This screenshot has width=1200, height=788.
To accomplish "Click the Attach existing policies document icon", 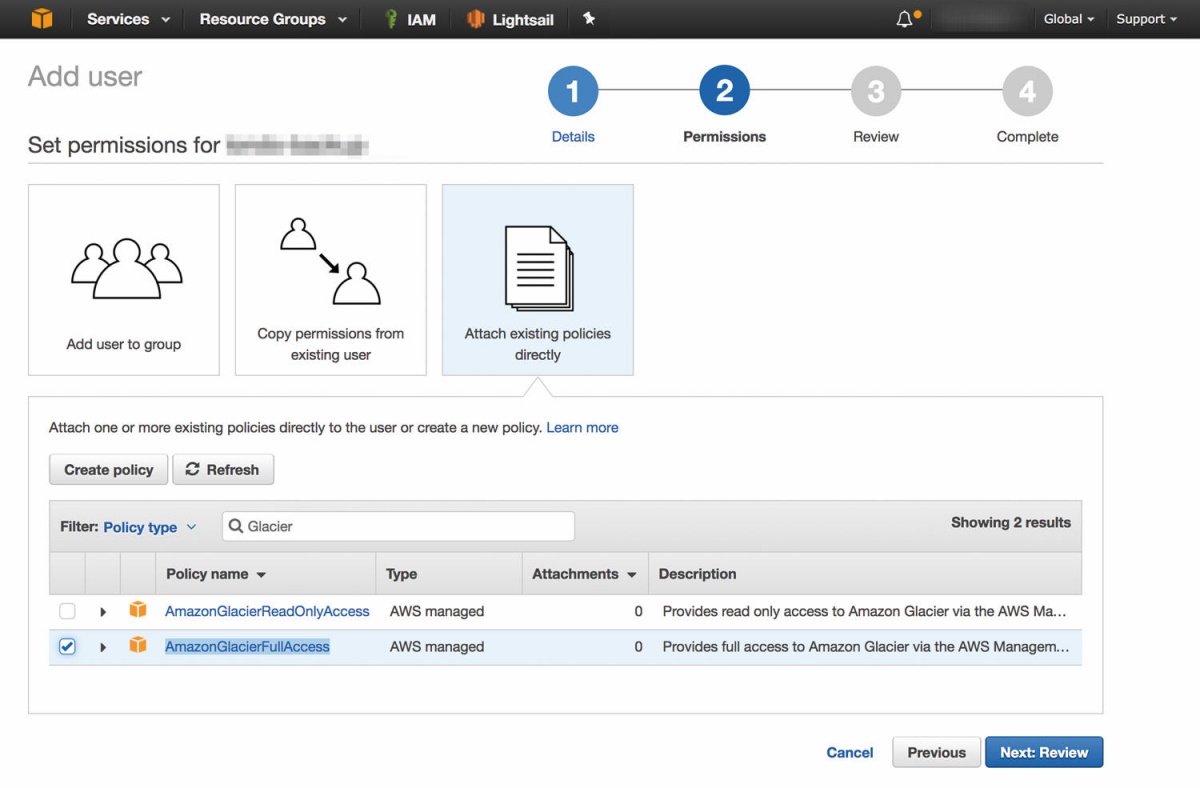I will pos(538,269).
